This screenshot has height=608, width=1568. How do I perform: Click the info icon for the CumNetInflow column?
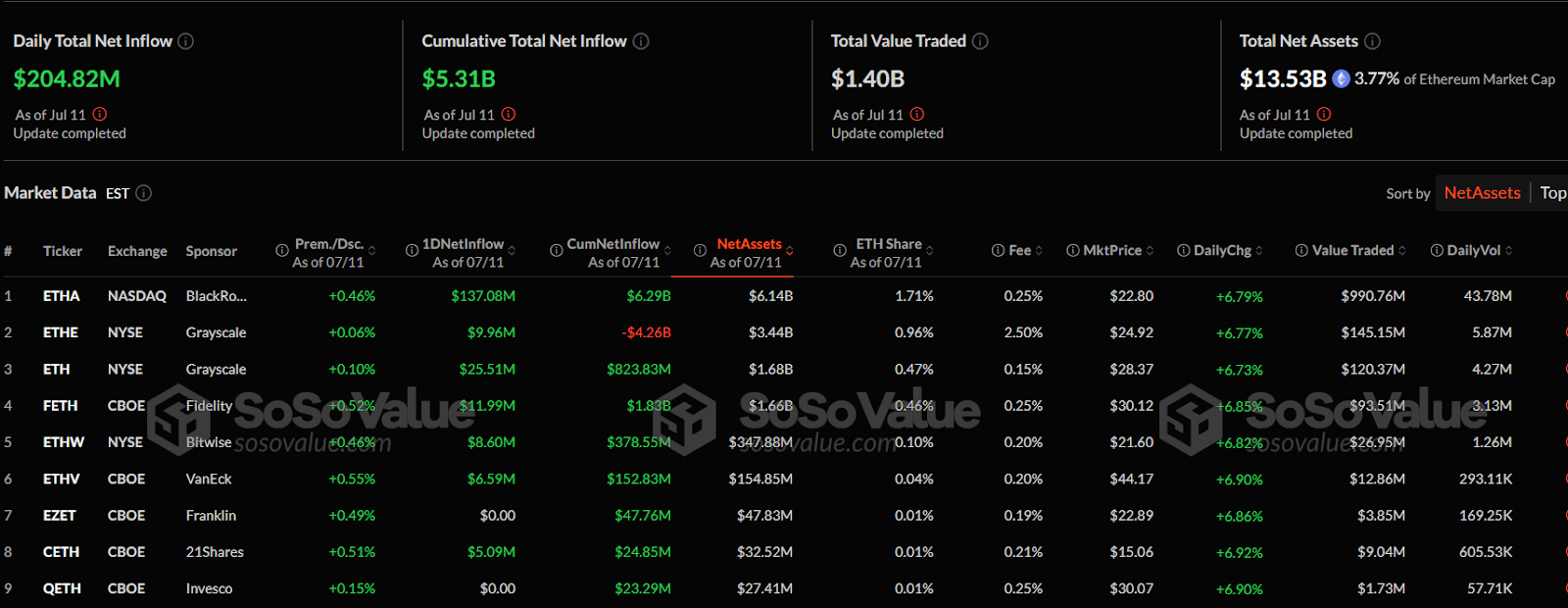tap(557, 251)
